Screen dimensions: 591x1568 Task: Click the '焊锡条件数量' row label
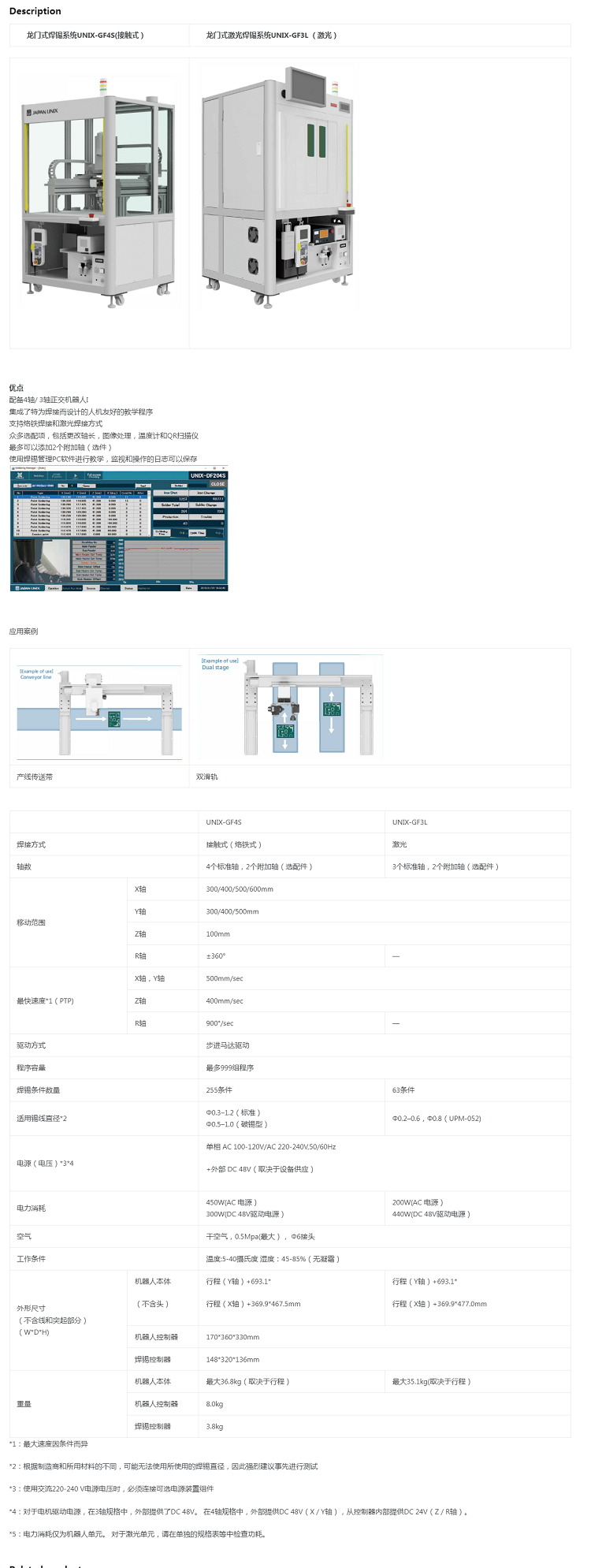(x=39, y=1090)
